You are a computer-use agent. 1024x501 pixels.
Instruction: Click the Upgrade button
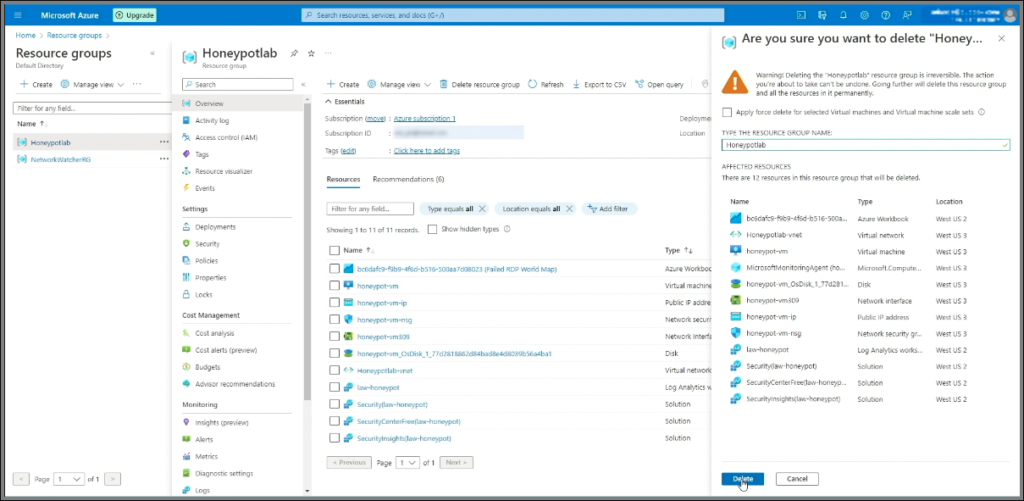click(x=135, y=15)
